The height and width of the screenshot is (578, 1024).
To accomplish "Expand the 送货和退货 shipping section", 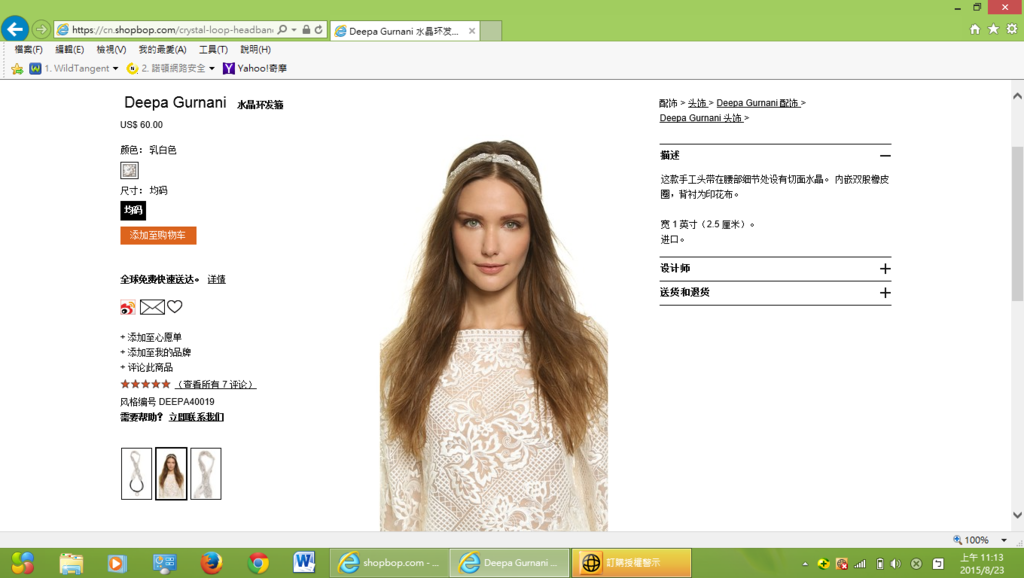I will click(x=885, y=293).
